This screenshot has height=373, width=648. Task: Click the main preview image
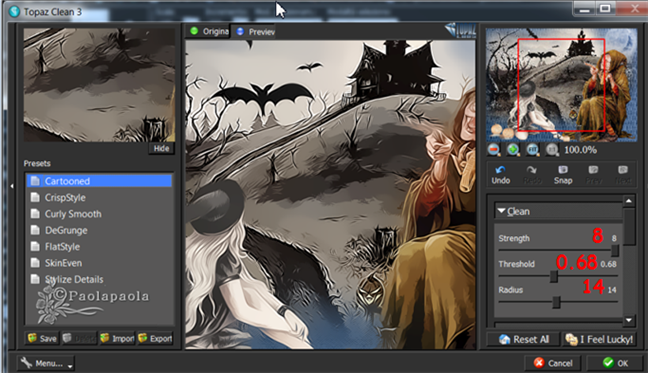(x=330, y=194)
